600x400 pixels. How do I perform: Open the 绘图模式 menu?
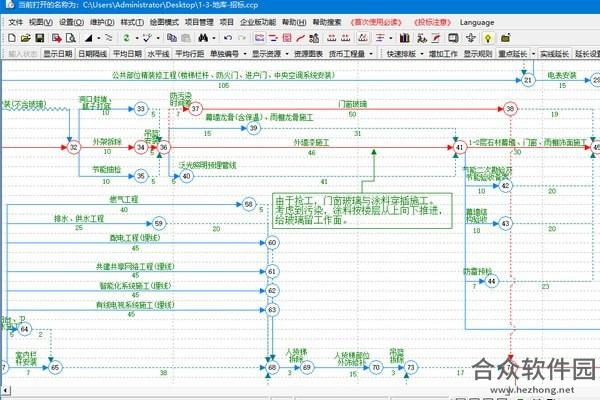(164, 22)
